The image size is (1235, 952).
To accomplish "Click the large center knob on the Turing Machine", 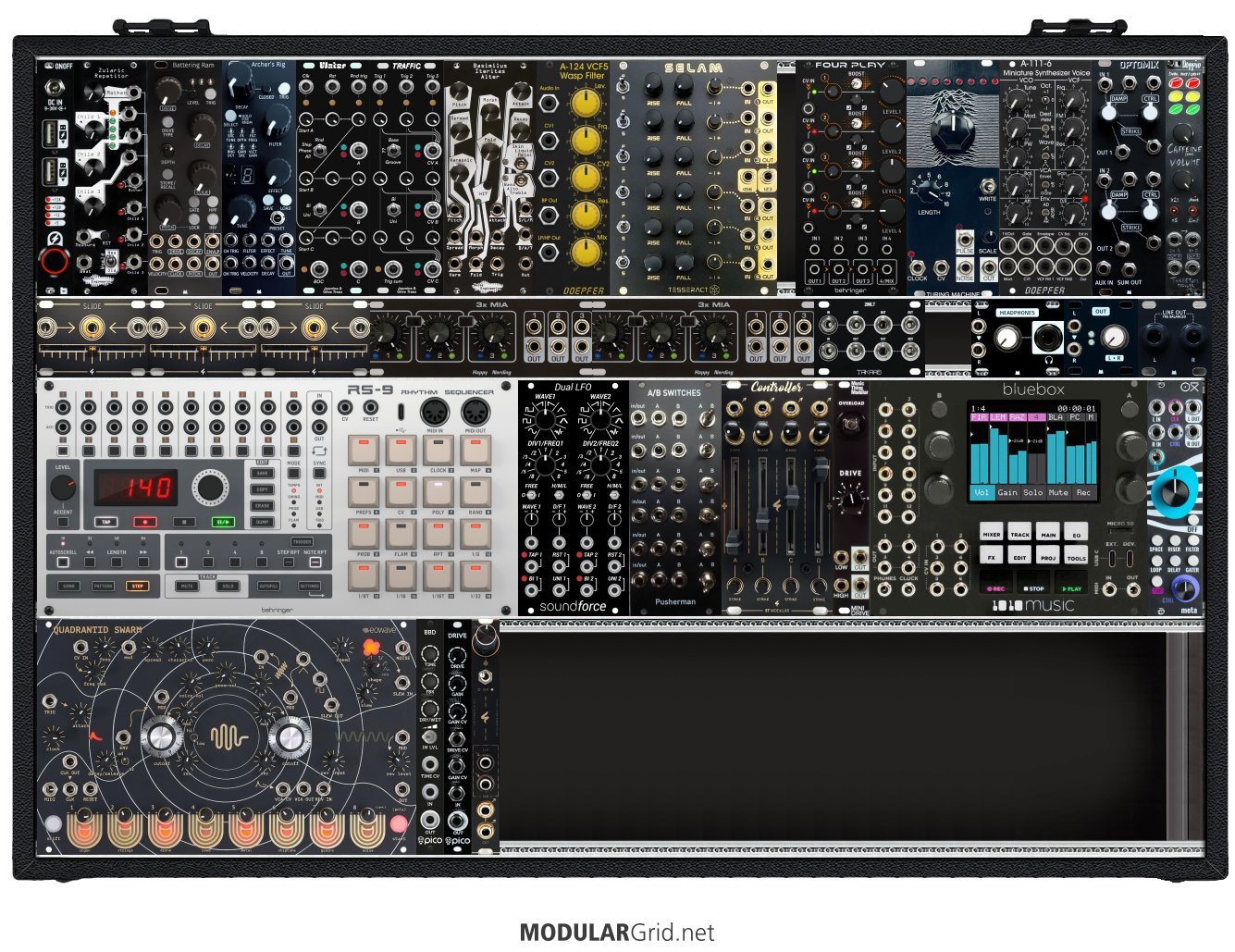I will click(953, 132).
